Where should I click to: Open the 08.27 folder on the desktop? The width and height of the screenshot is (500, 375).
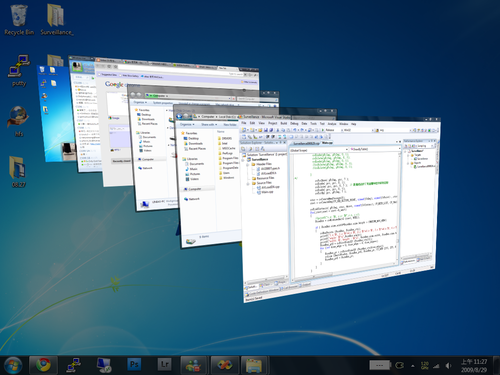coord(18,171)
